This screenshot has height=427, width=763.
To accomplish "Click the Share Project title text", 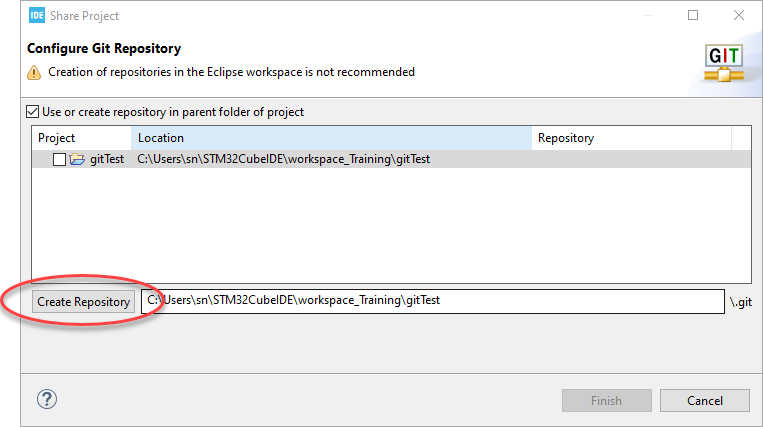I will pos(84,16).
